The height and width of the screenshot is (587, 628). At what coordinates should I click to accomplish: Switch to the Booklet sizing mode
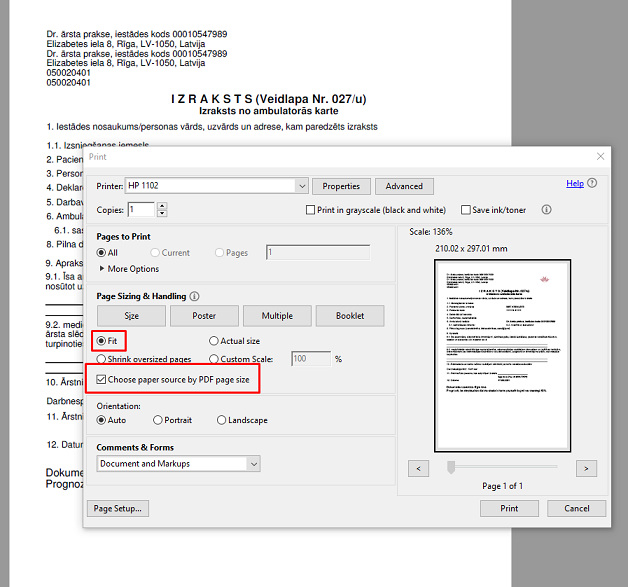350,316
